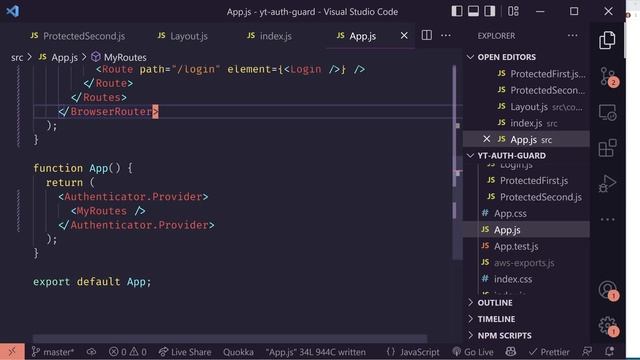Open Source Control view with 2 changes
The height and width of the screenshot is (360, 640).
click(608, 76)
